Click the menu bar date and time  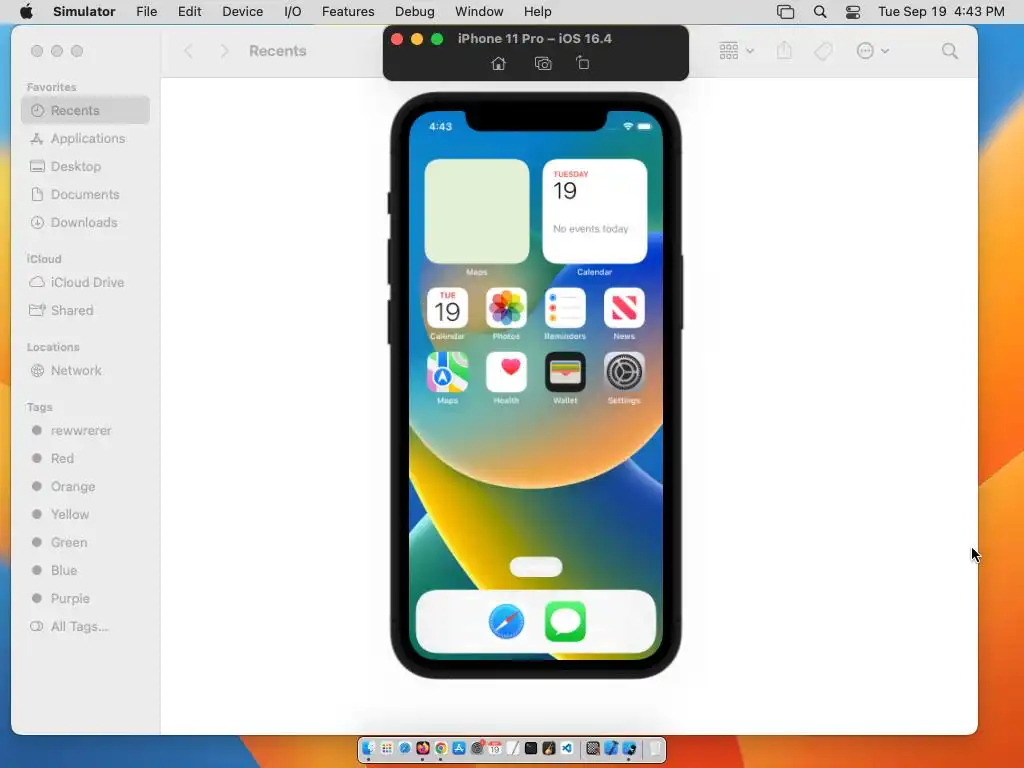tap(941, 12)
